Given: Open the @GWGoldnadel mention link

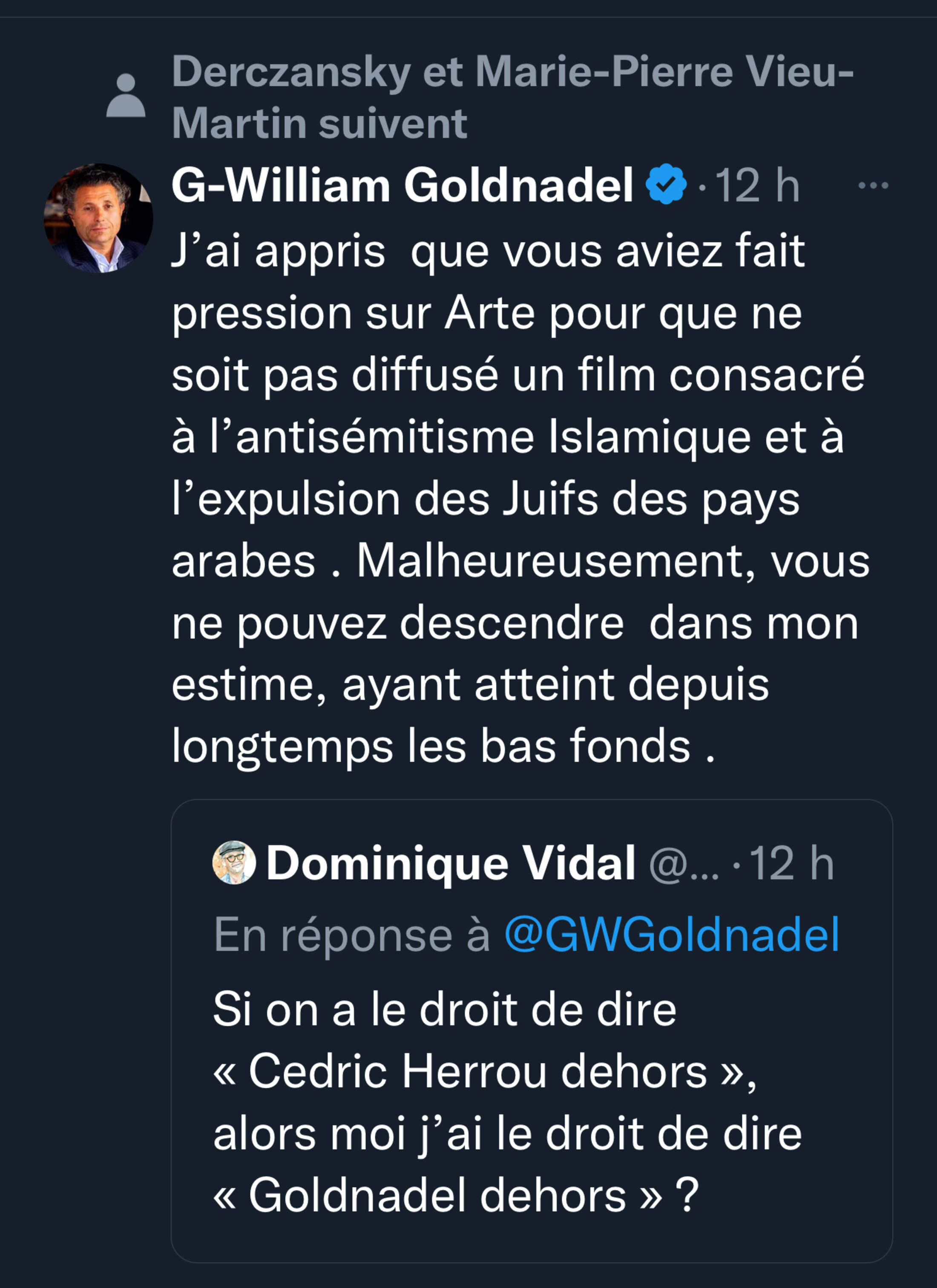Looking at the screenshot, I should pos(671,934).
